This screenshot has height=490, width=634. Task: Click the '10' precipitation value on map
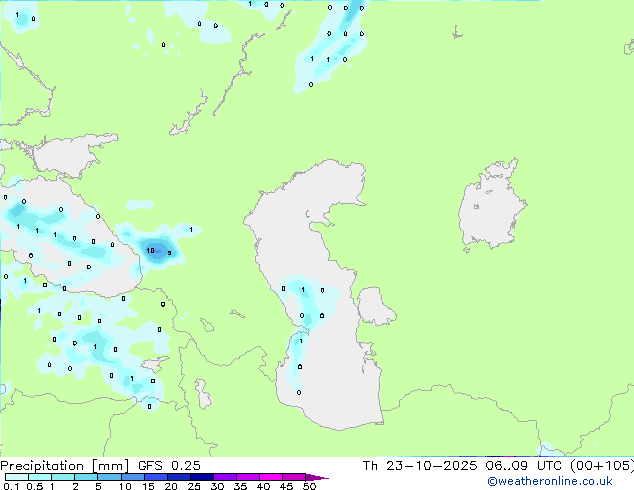[x=150, y=251]
